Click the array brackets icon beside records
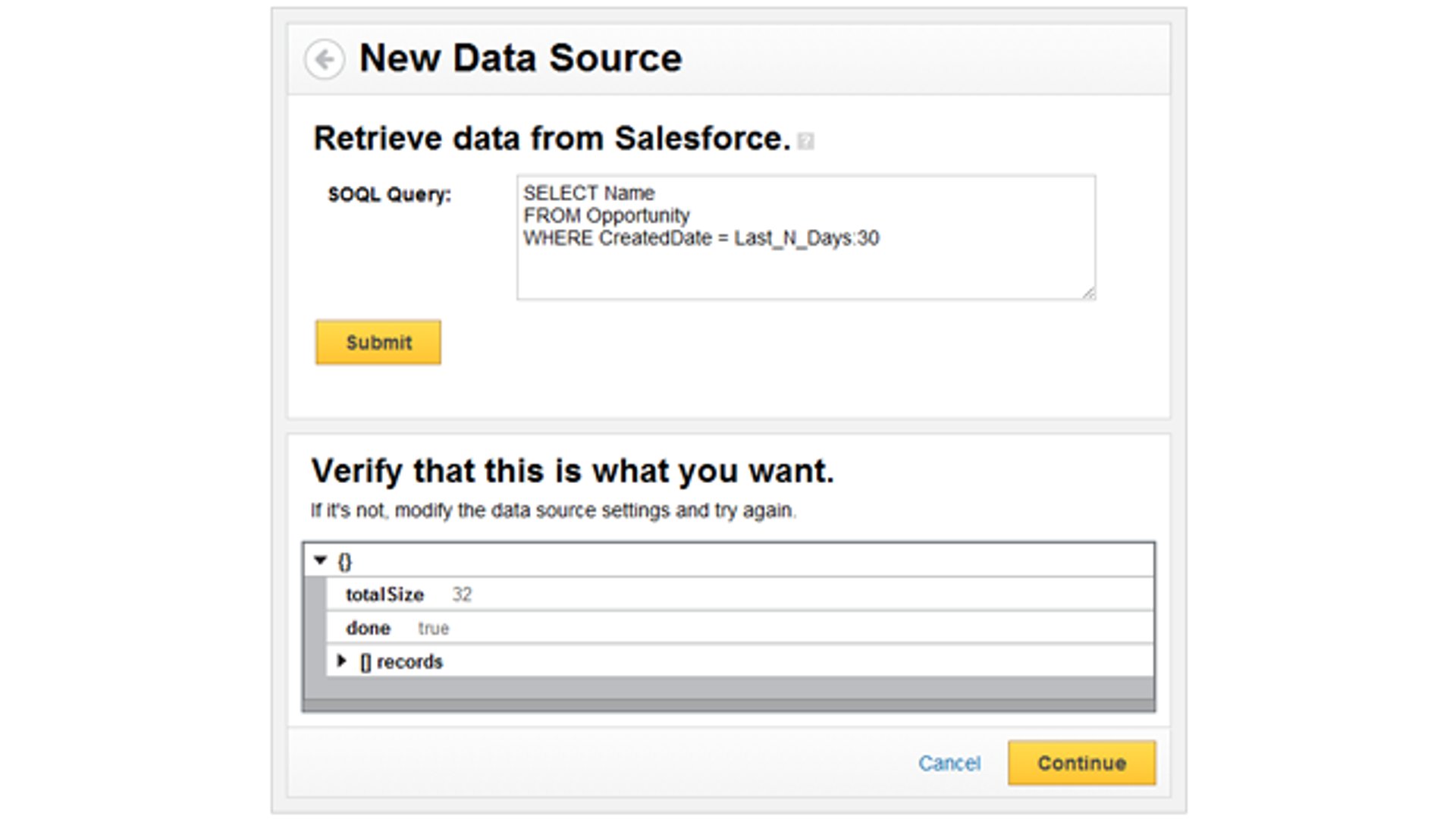The image size is (1456, 819). pos(366,662)
